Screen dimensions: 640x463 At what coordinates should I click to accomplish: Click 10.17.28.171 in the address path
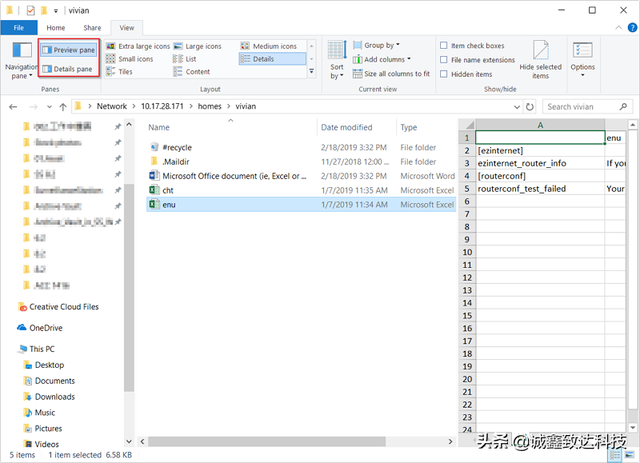[x=162, y=106]
